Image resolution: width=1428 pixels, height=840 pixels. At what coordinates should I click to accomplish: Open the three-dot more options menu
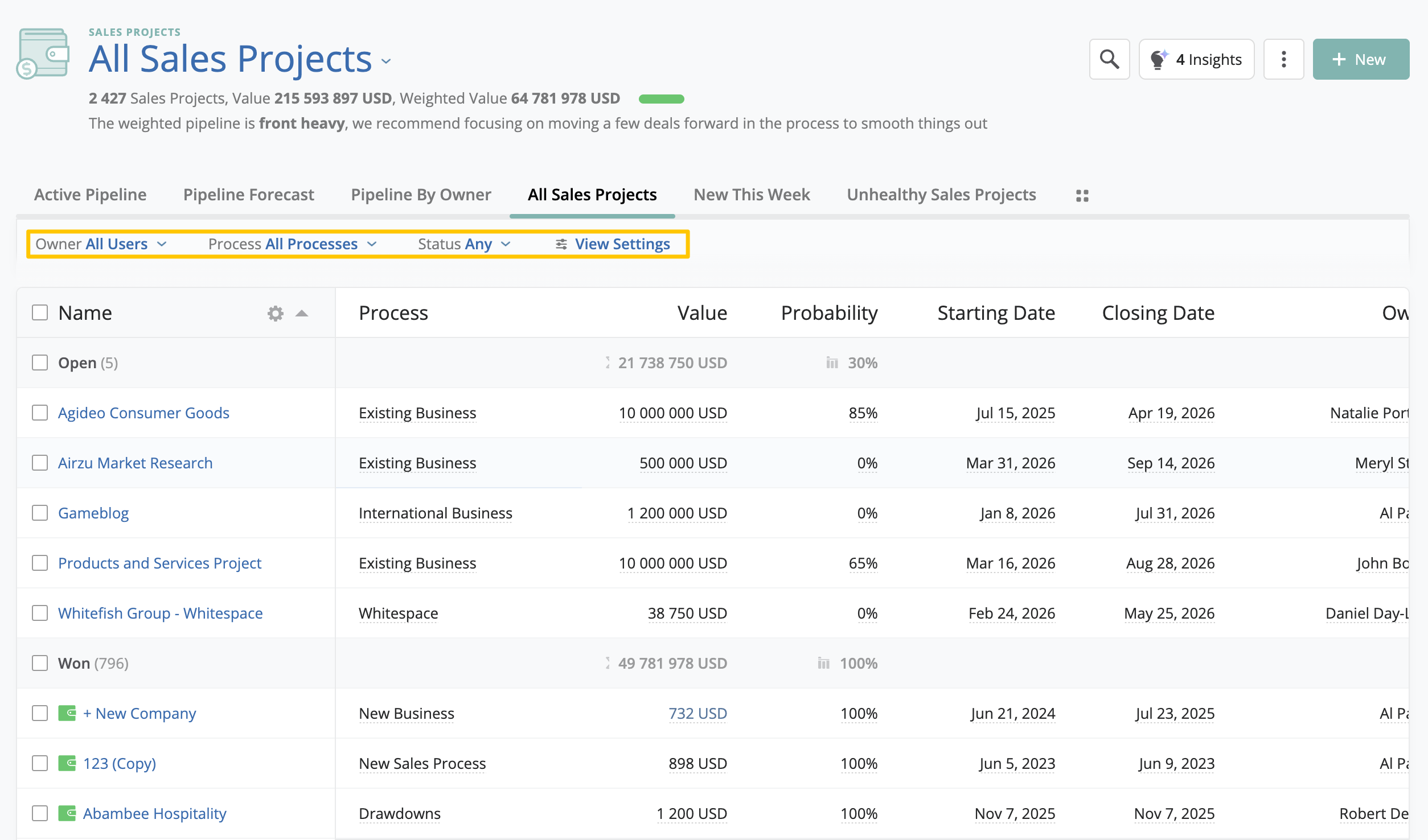pos(1283,59)
